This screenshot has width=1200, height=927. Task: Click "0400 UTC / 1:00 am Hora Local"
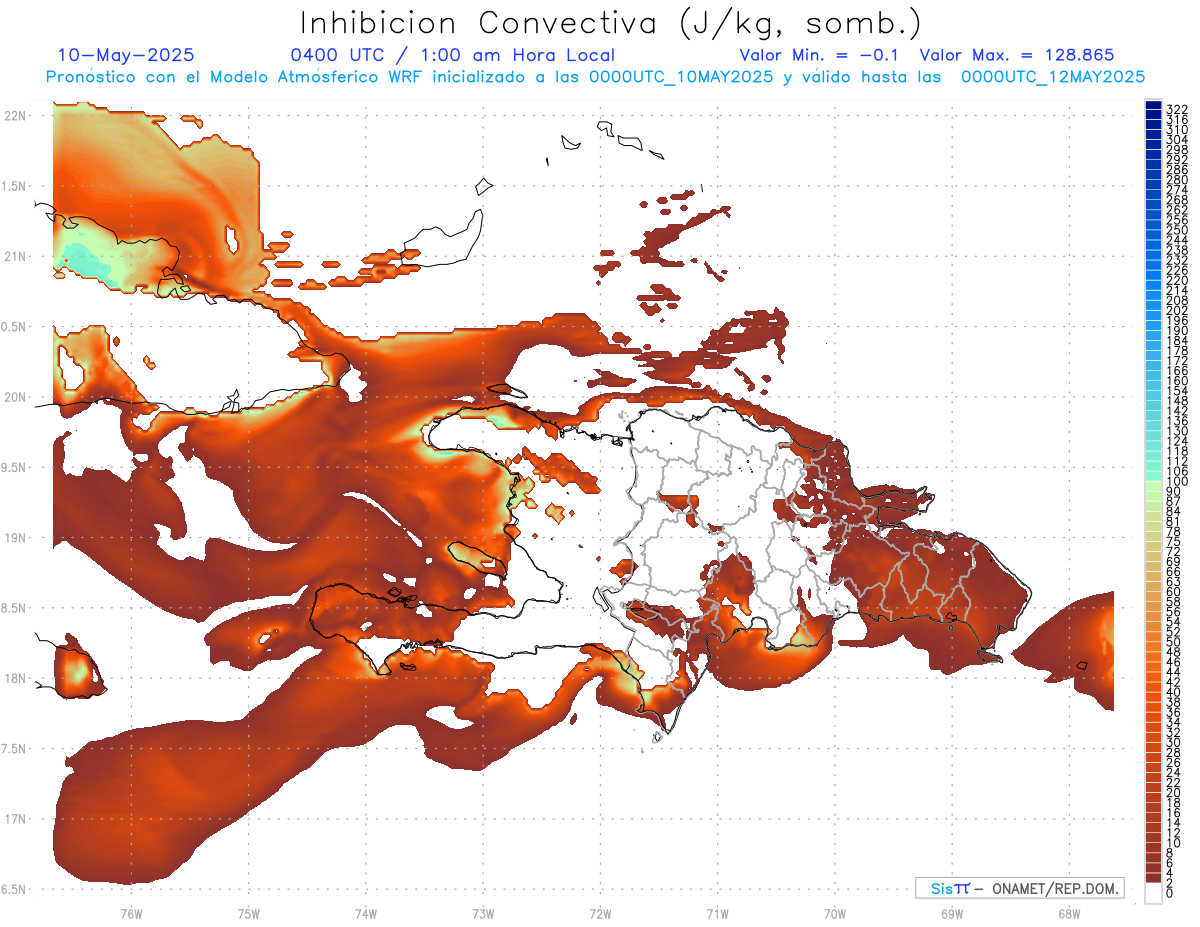pos(452,55)
